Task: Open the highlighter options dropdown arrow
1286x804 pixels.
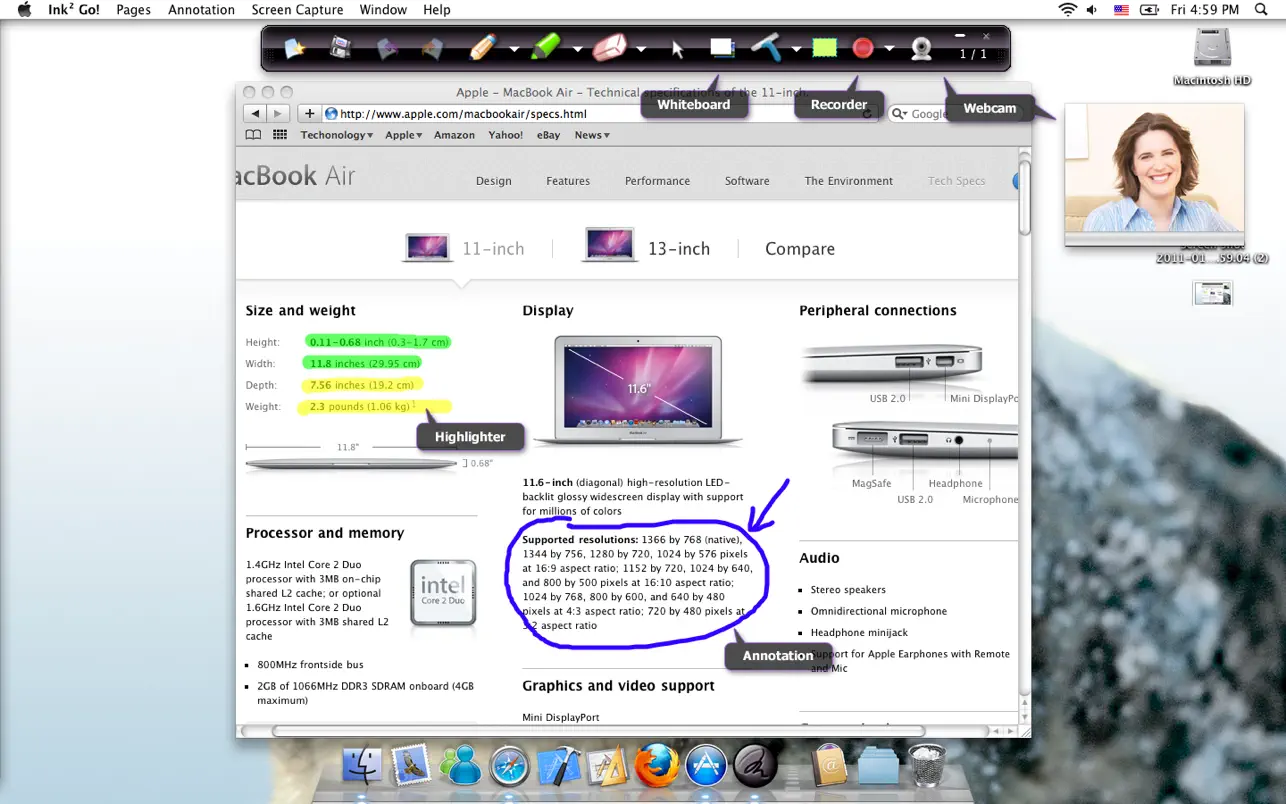Action: (x=577, y=49)
